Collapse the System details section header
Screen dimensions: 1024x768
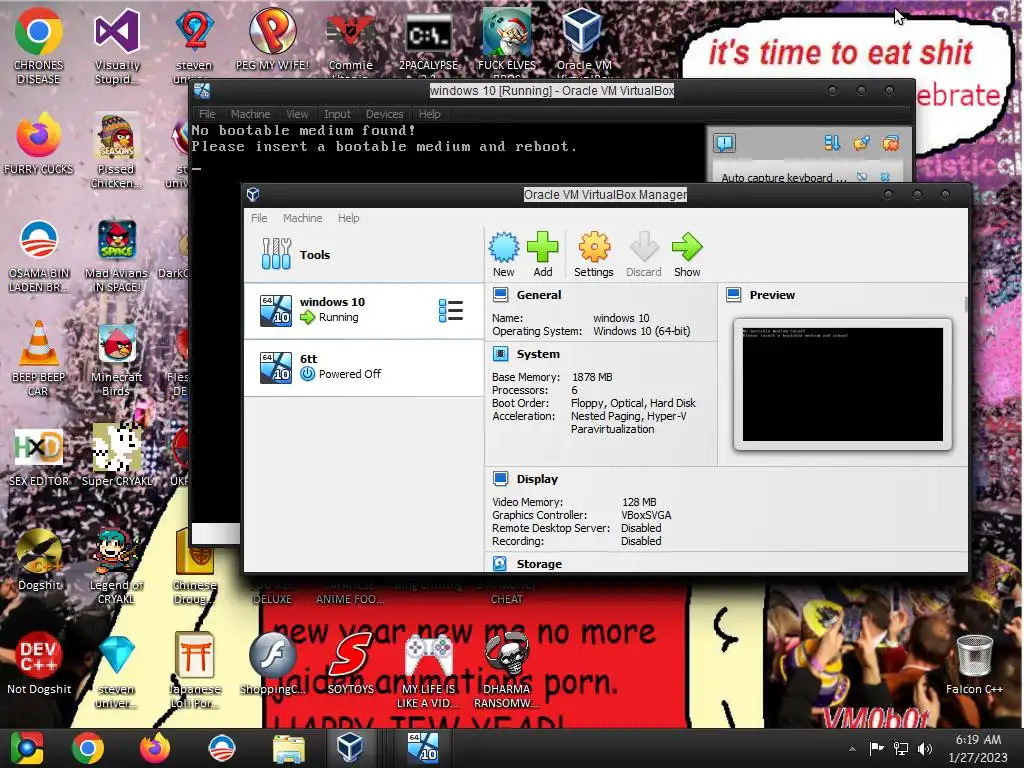click(538, 354)
